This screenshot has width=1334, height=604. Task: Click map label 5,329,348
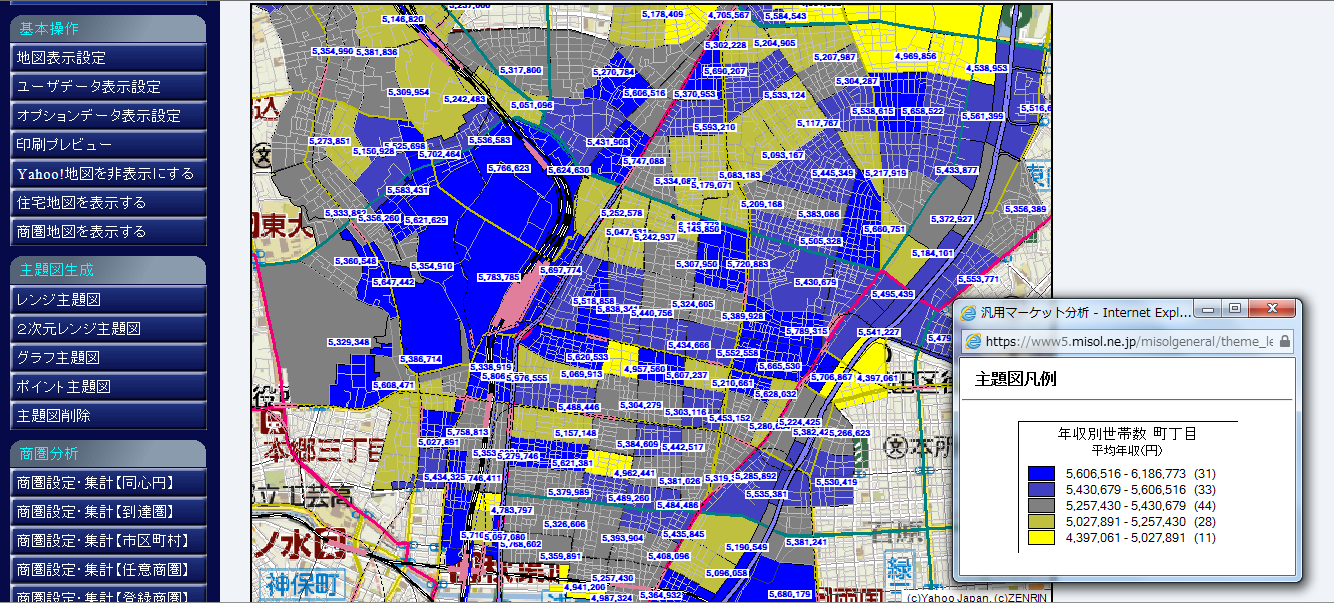[349, 342]
